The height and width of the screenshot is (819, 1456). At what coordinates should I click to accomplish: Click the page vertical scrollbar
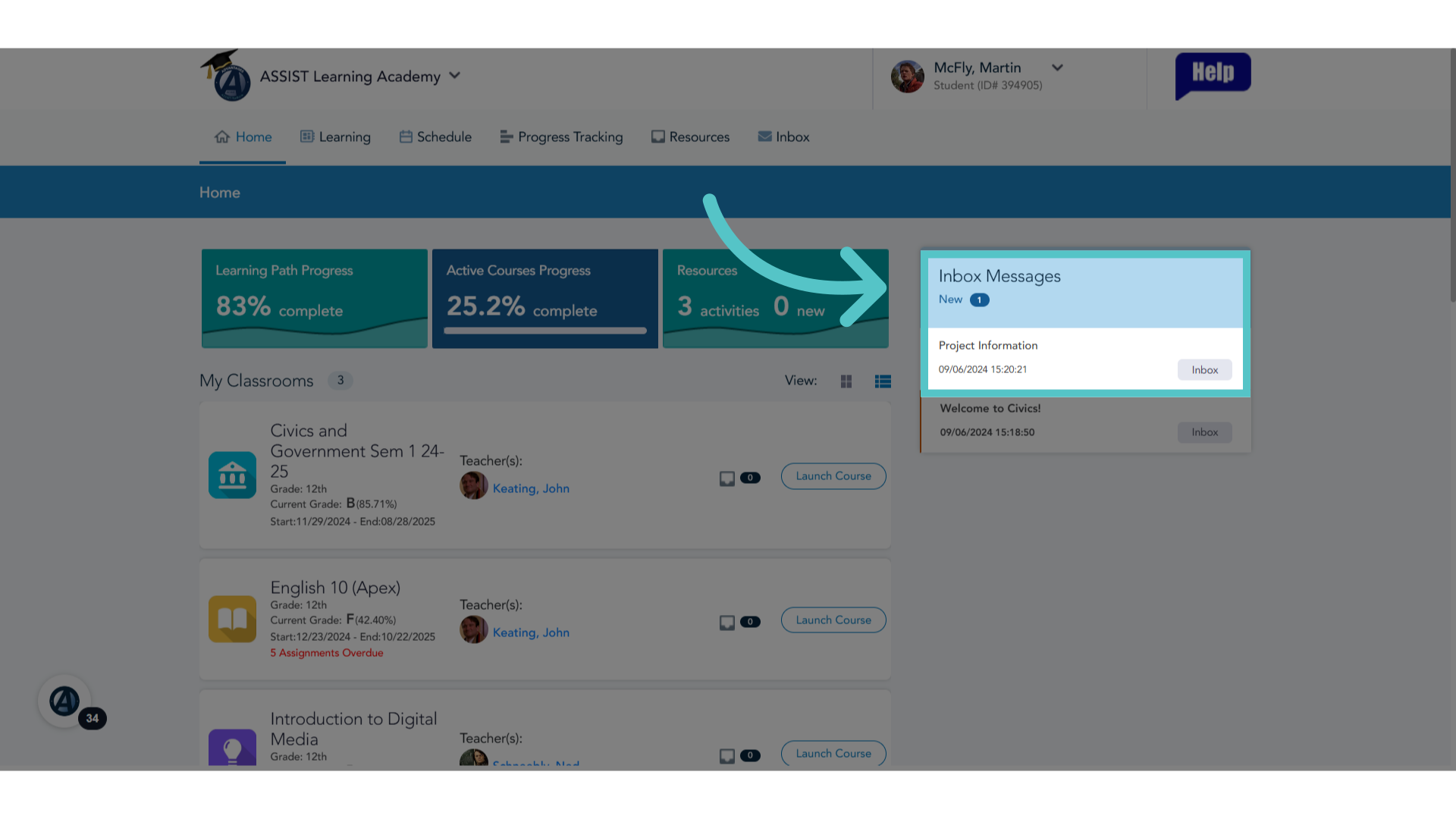click(x=1452, y=176)
